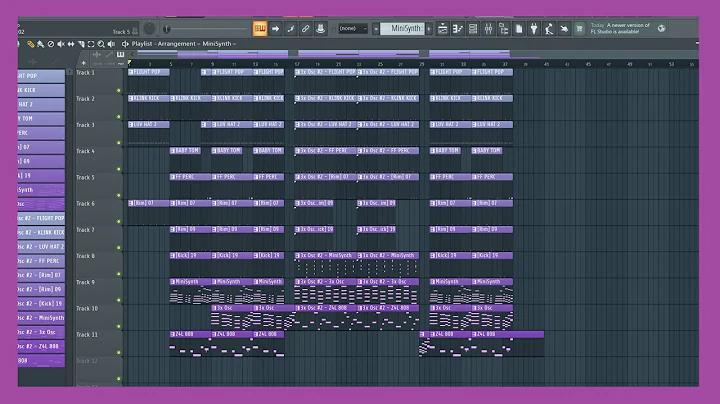Image resolution: width=720 pixels, height=404 pixels.
Task: Toggle the orange typing keyboard to piano icon
Action: [x=260, y=28]
